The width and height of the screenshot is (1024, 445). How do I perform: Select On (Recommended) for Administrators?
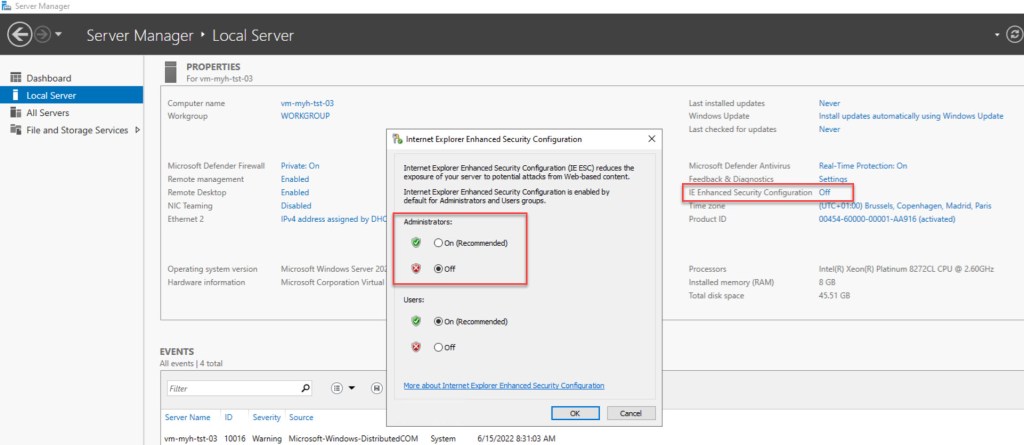tap(438, 243)
